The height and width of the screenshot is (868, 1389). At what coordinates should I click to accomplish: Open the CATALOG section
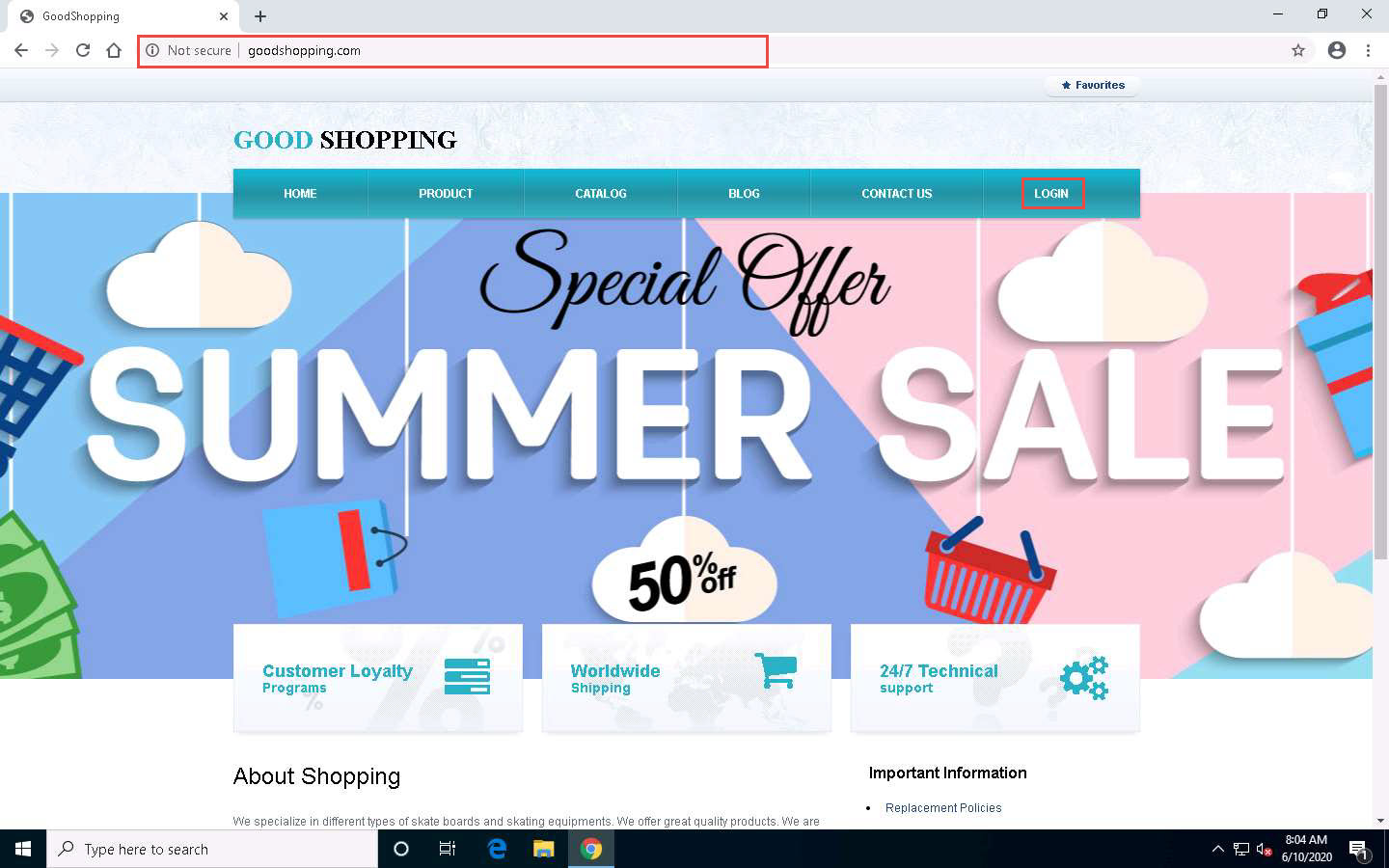coord(600,194)
